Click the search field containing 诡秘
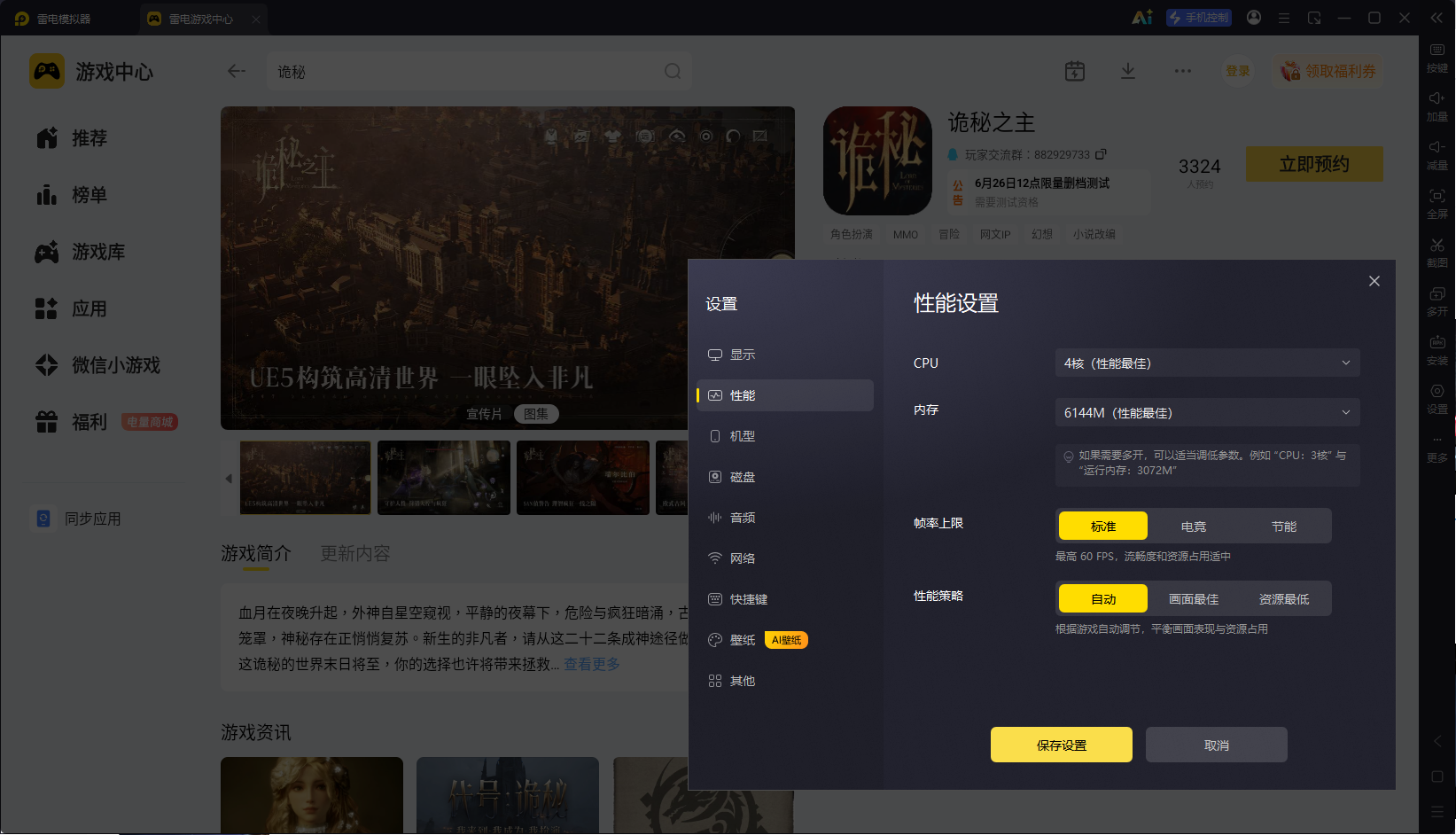The image size is (1456, 835). click(x=479, y=71)
